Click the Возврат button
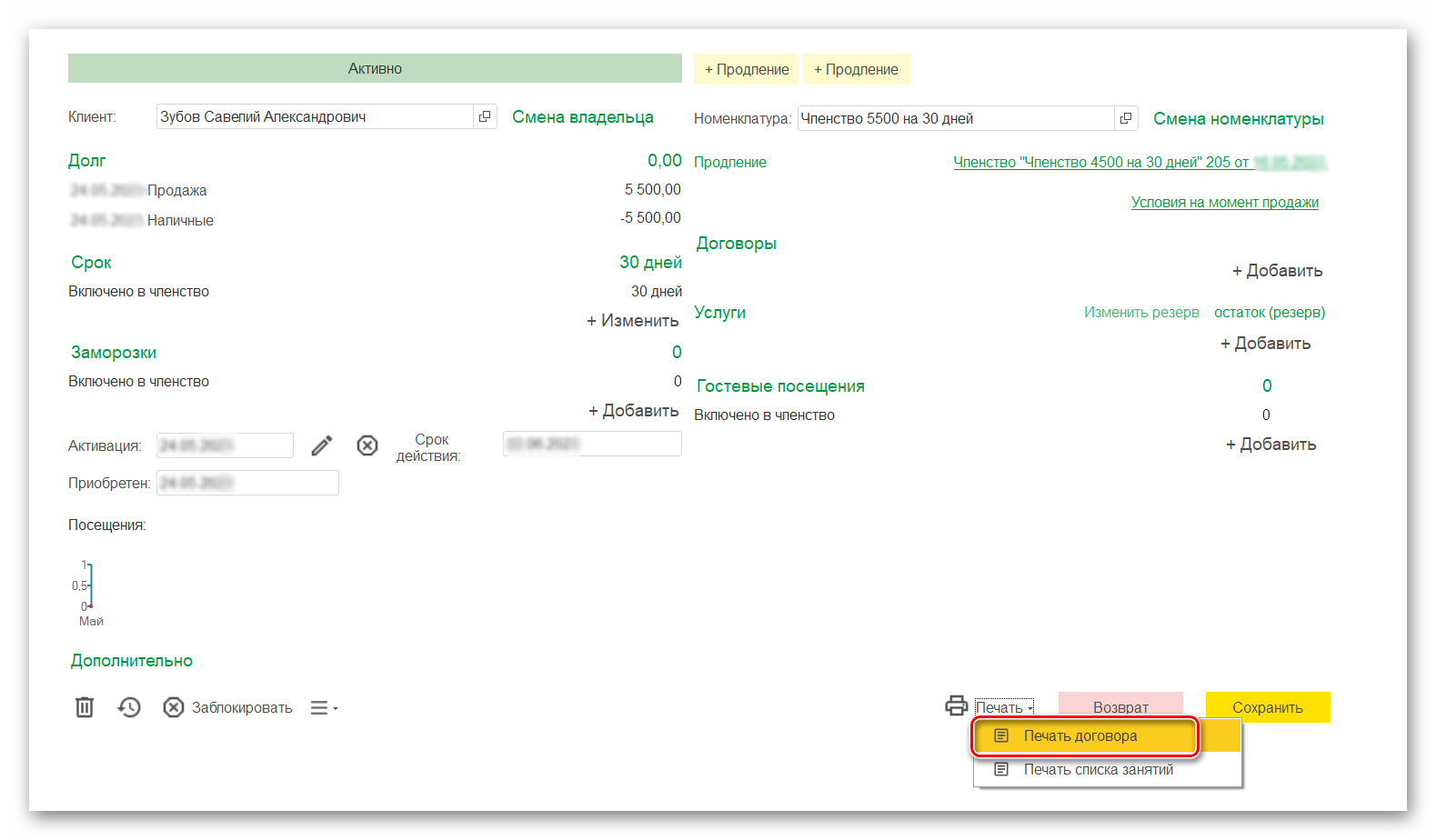 (1120, 707)
